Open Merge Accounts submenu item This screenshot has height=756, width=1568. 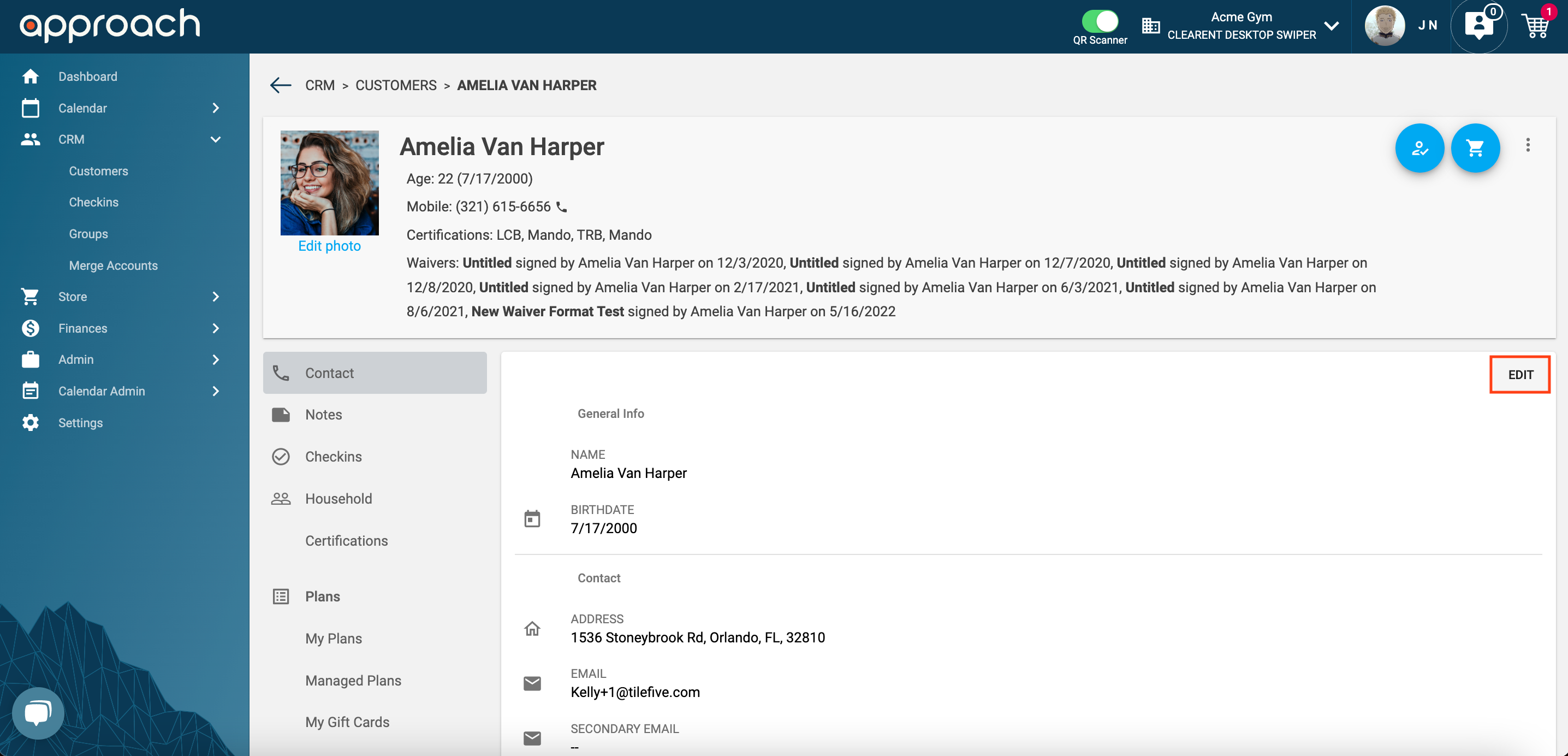(113, 265)
